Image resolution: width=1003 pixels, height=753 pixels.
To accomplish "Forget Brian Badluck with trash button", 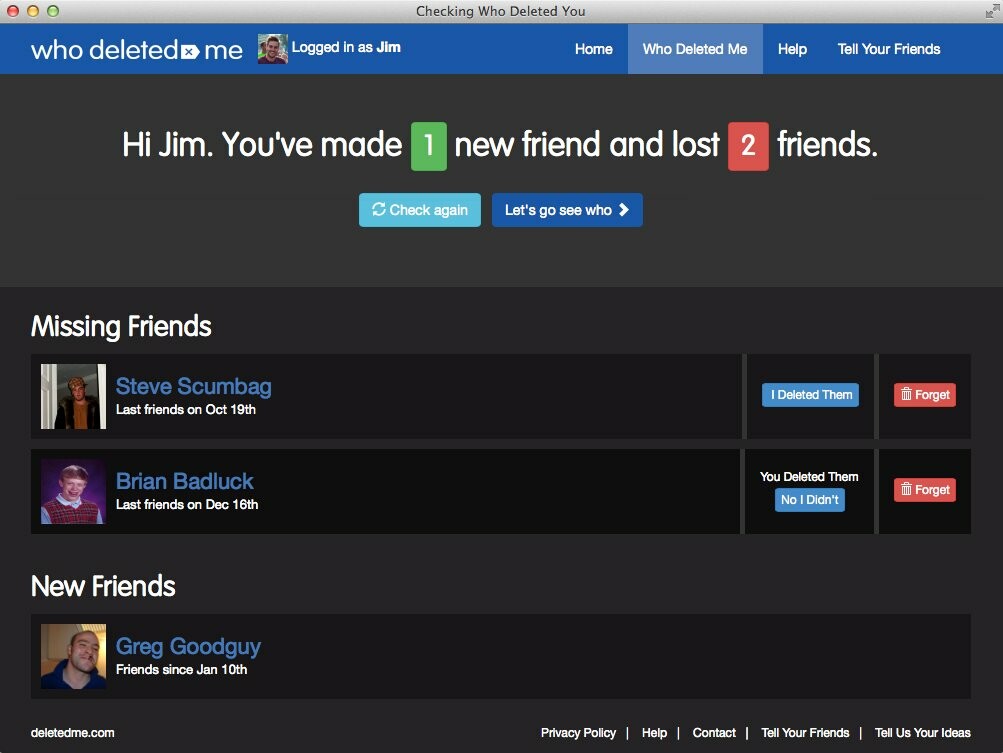I will [x=924, y=490].
